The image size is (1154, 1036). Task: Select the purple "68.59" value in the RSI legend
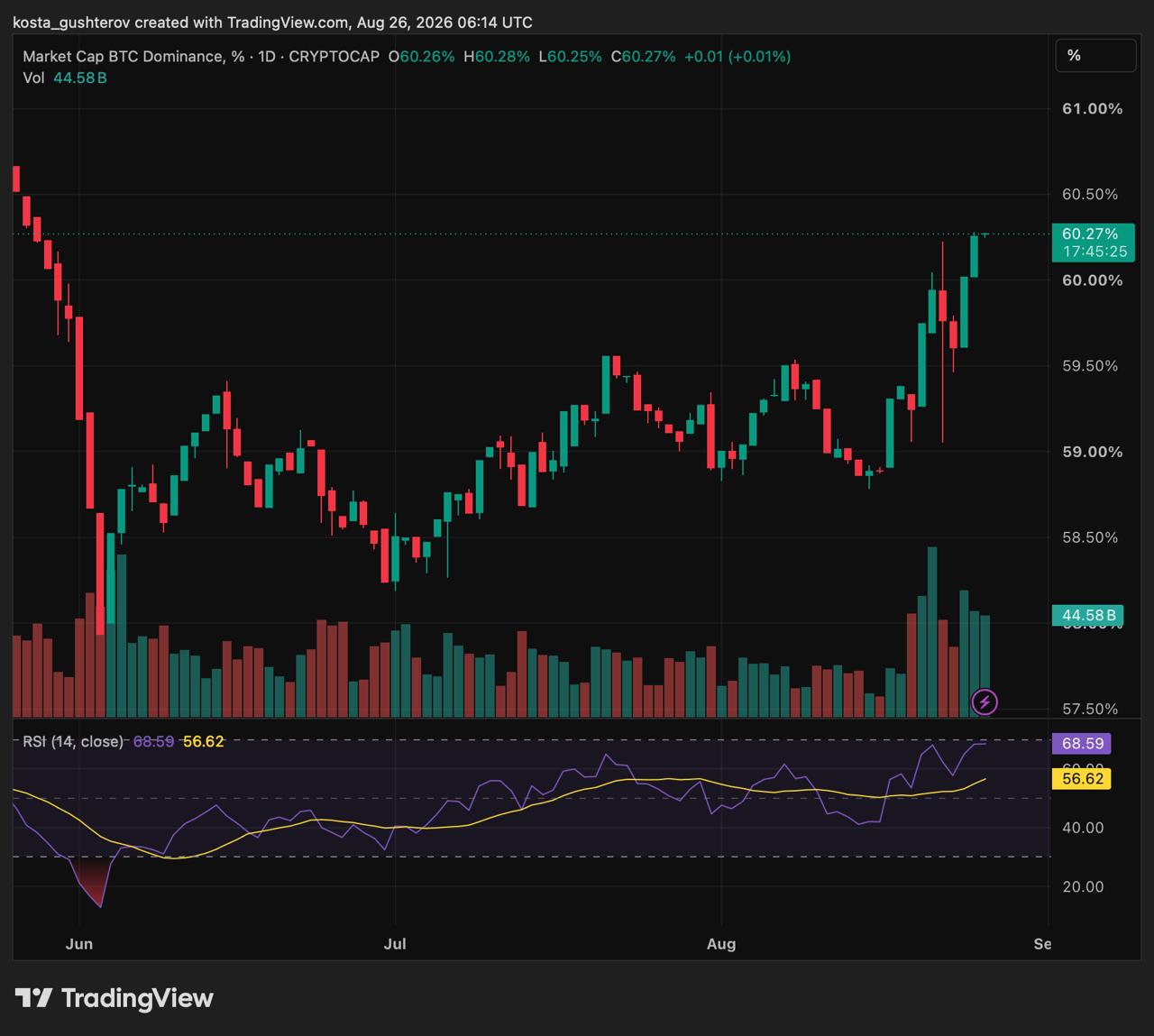[153, 741]
